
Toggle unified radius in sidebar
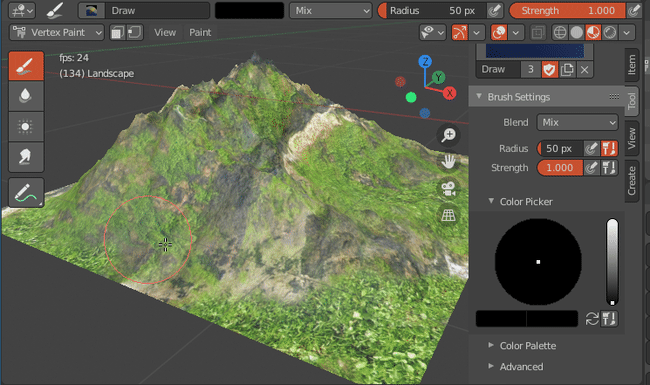[x=609, y=148]
